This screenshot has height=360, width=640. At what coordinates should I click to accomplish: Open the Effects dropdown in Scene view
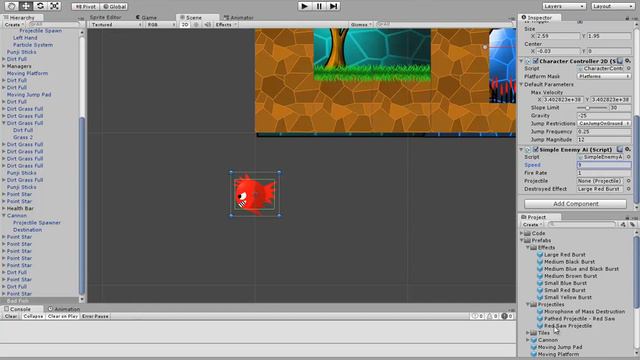[225, 24]
